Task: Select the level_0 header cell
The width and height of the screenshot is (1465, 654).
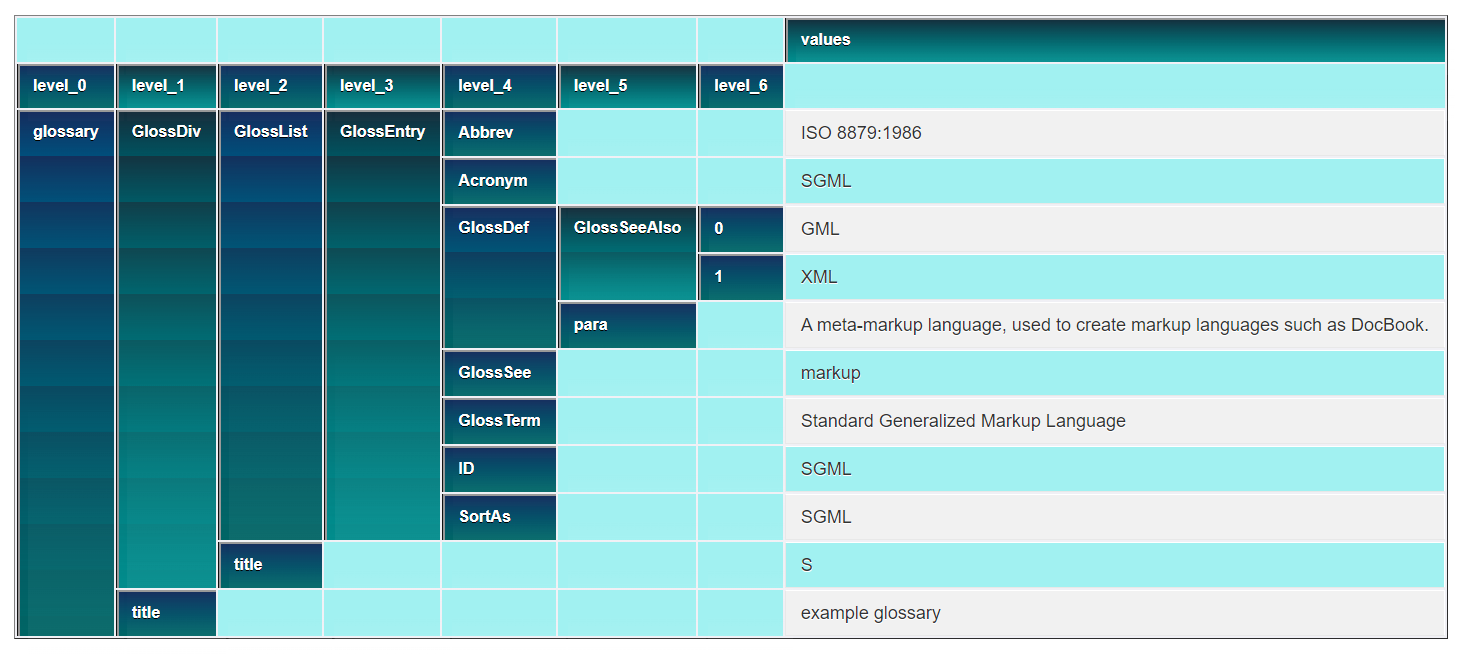Action: click(x=66, y=86)
